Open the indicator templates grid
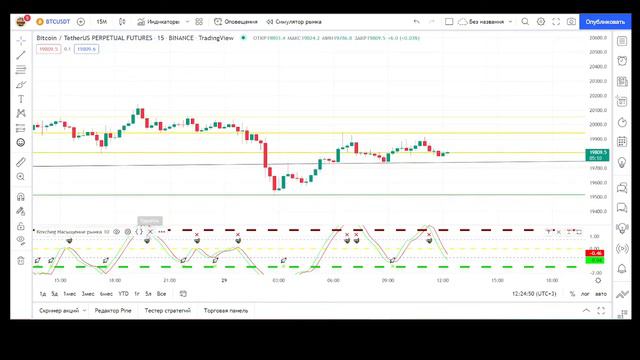Viewport: 640px width, 360px height. click(199, 22)
